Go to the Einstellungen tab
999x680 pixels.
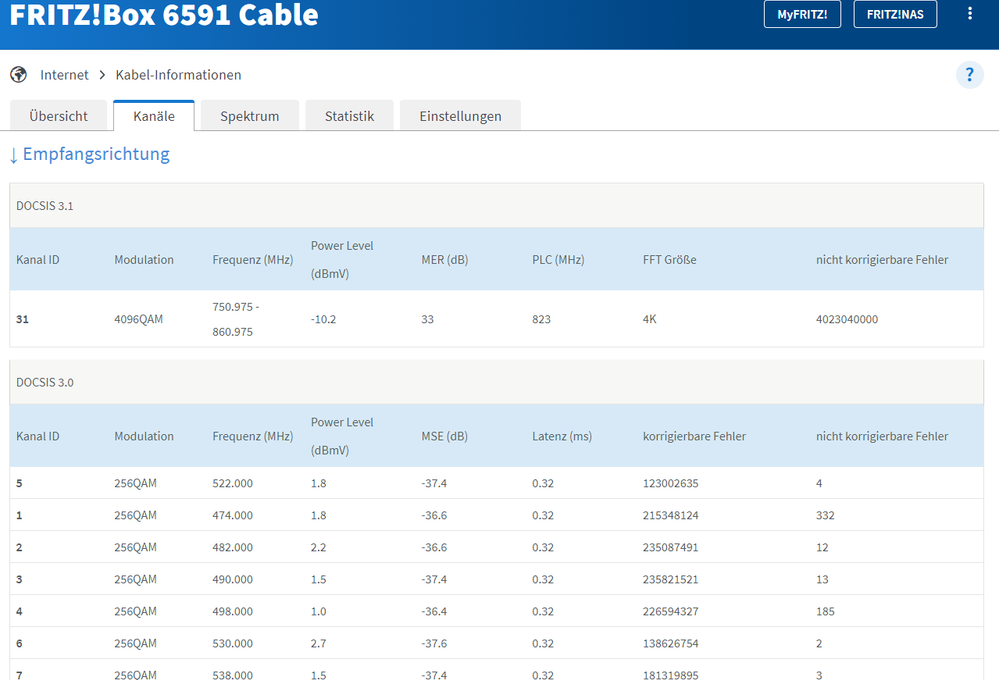(x=460, y=116)
